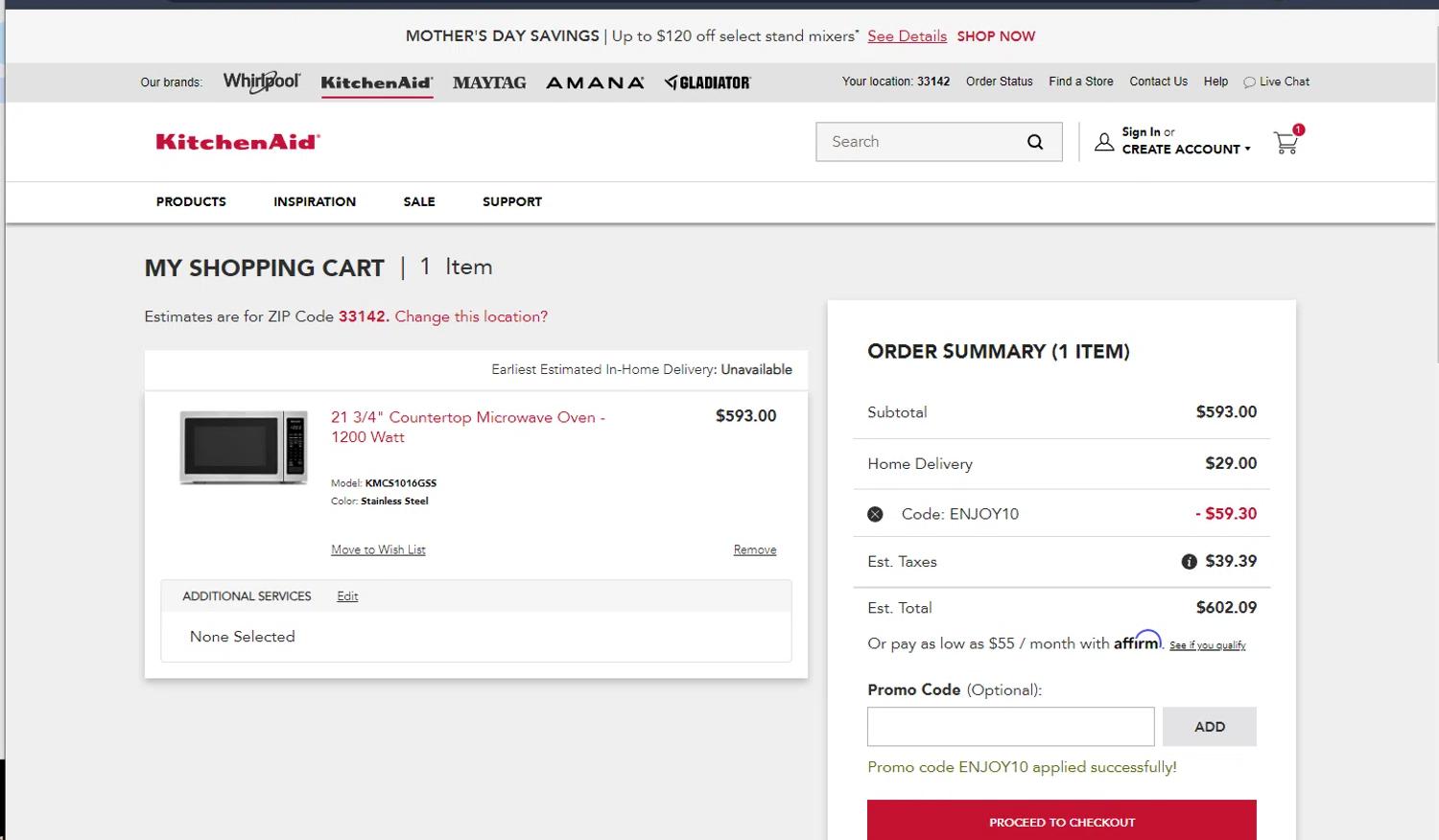The image size is (1439, 840).
Task: Click Your location 33142
Action: coord(896,82)
